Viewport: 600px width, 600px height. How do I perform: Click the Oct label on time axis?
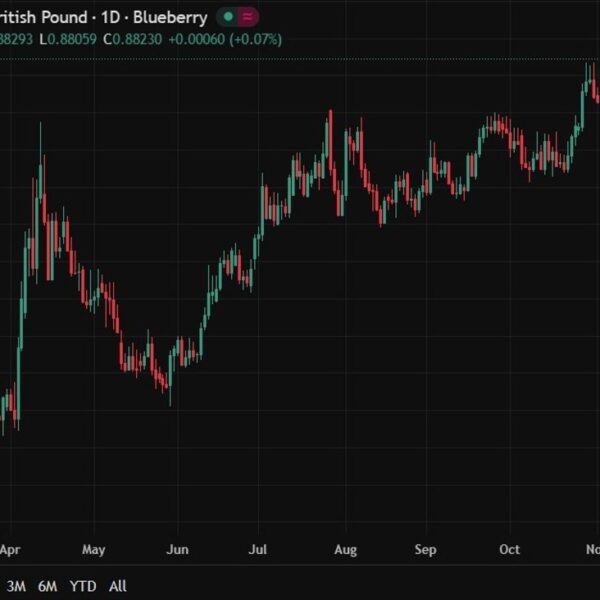click(x=510, y=550)
